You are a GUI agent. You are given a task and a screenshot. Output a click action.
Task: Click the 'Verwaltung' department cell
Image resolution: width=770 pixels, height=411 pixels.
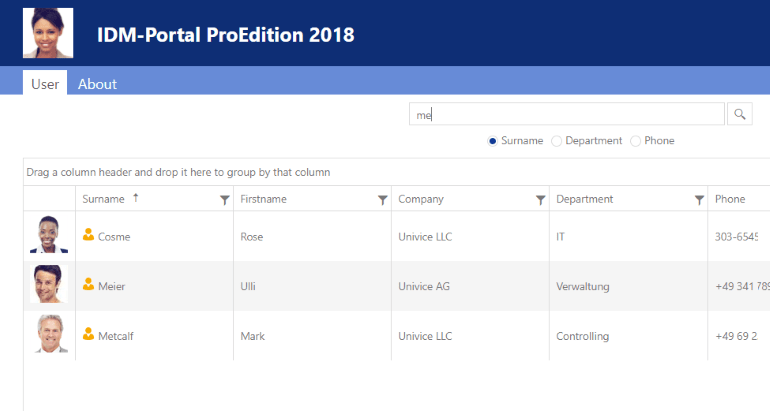pyautogui.click(x=582, y=286)
